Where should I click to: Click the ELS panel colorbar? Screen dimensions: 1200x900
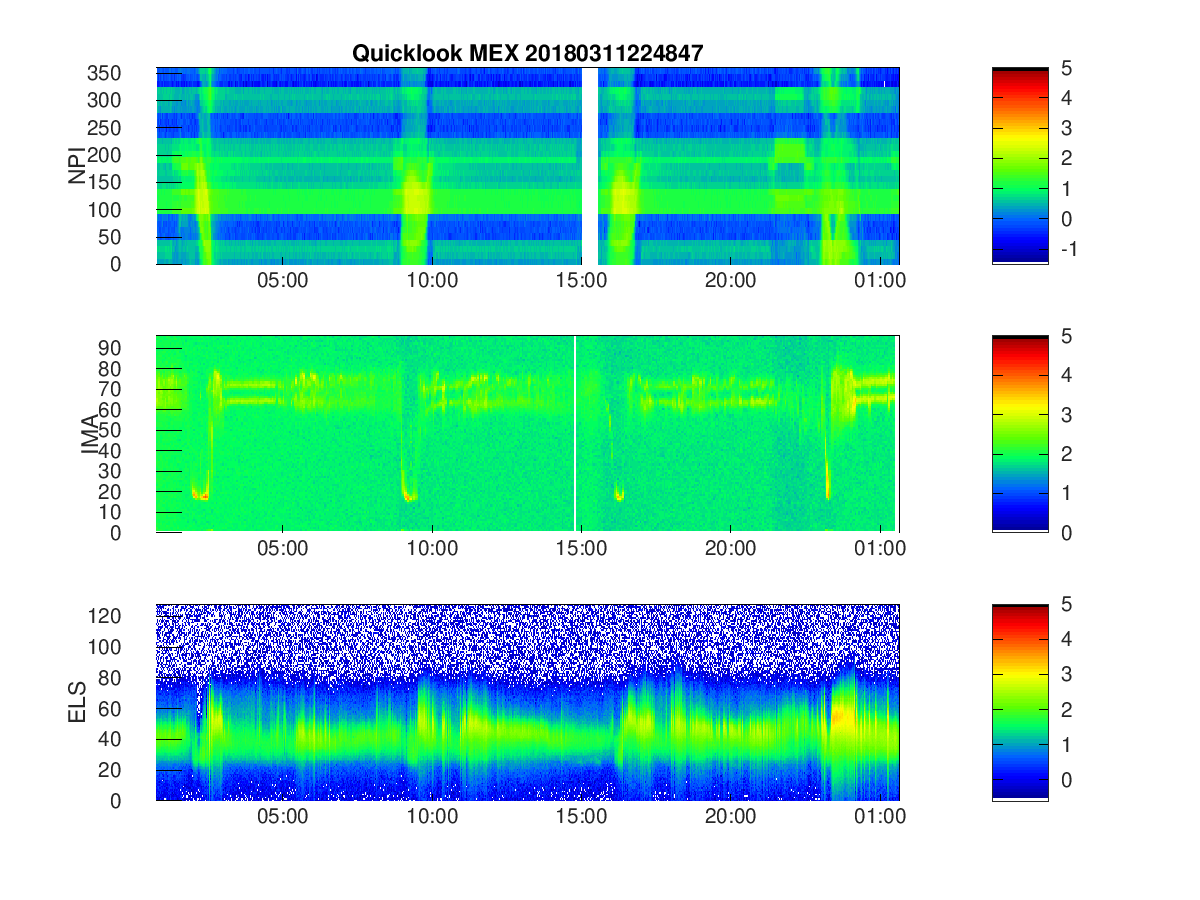pyautogui.click(x=1020, y=702)
